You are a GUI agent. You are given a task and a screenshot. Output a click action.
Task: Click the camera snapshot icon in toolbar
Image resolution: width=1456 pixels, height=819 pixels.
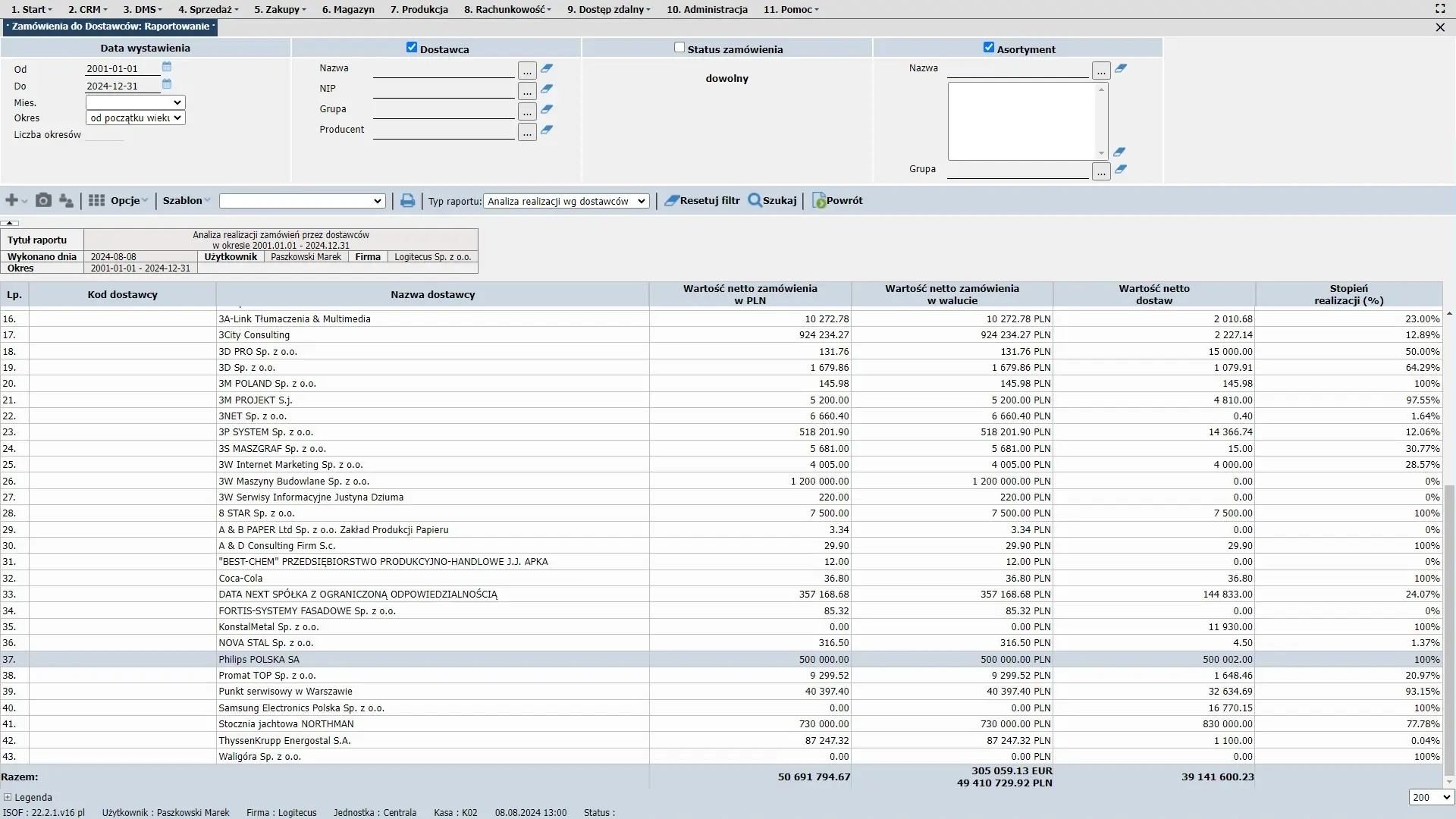pos(44,200)
